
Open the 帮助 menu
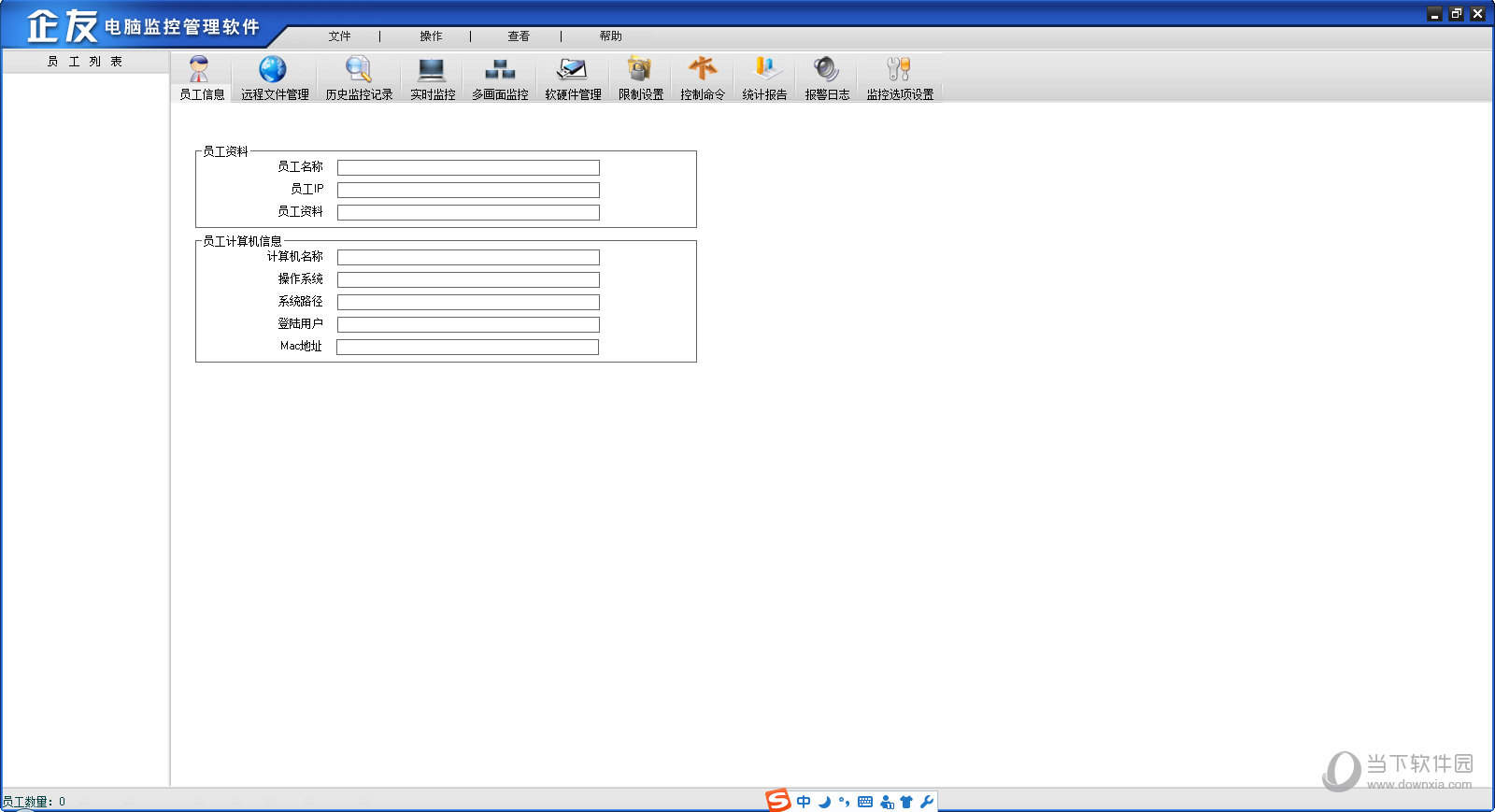tap(610, 36)
